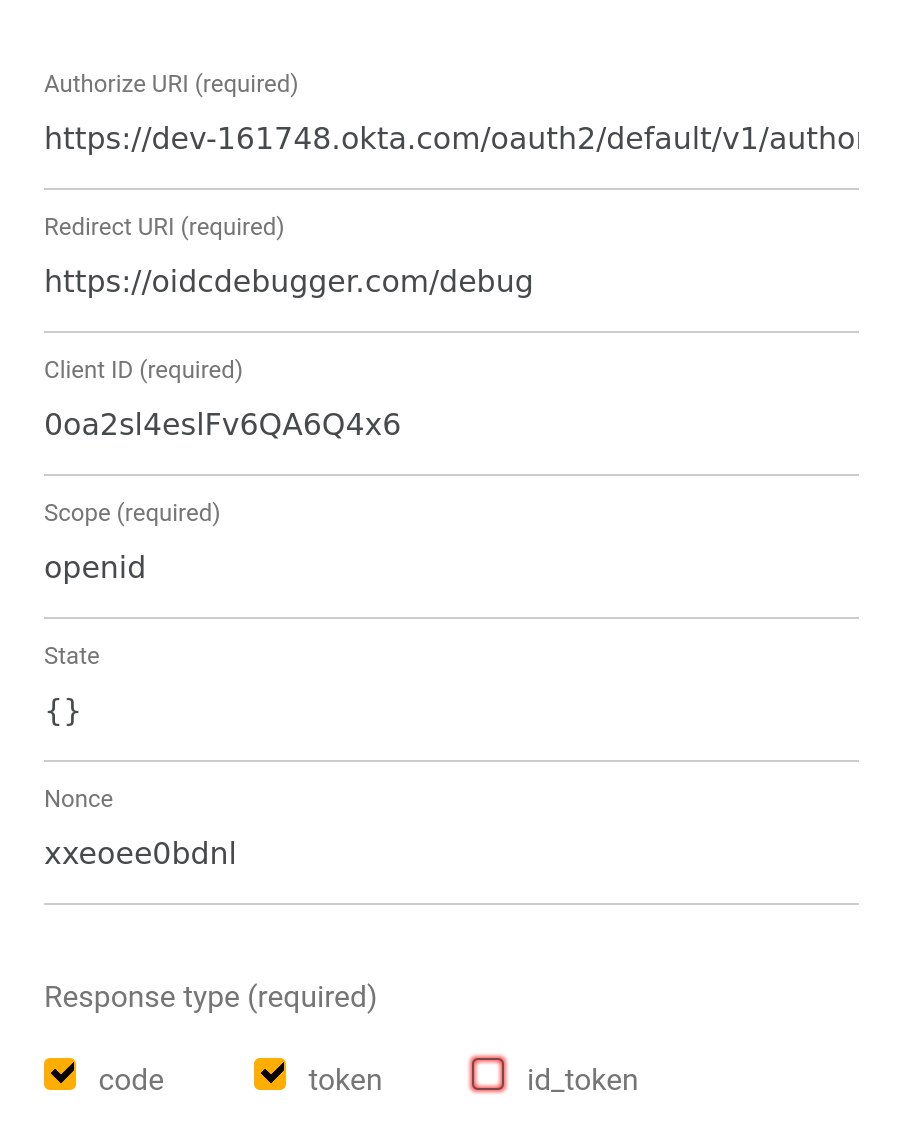Click the "id_token" checkbox label text
The width and height of the screenshot is (912, 1140).
click(582, 1080)
